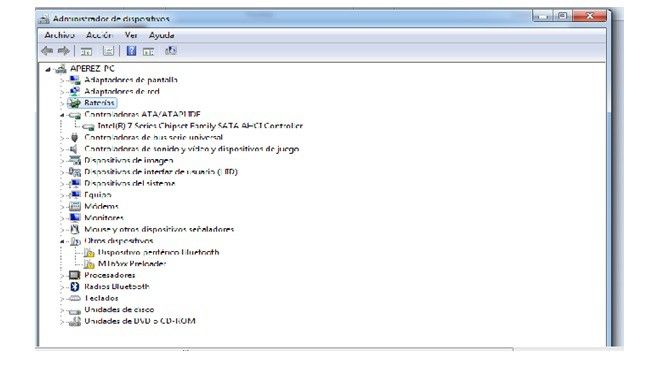Click the Unidades de DVD o CD-ROM icon

[75, 321]
